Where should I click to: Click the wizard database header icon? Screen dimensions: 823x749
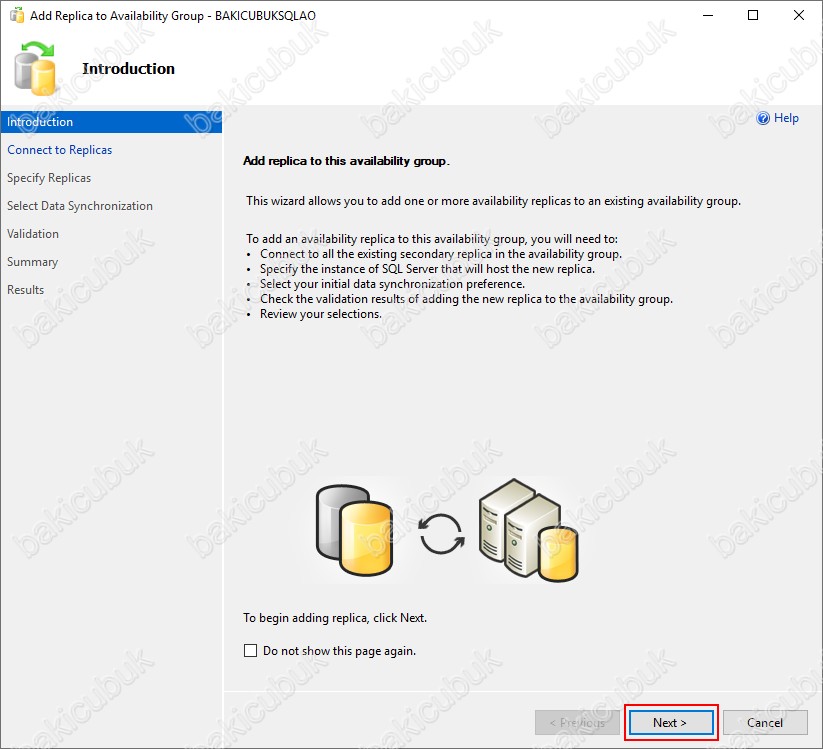coord(35,68)
